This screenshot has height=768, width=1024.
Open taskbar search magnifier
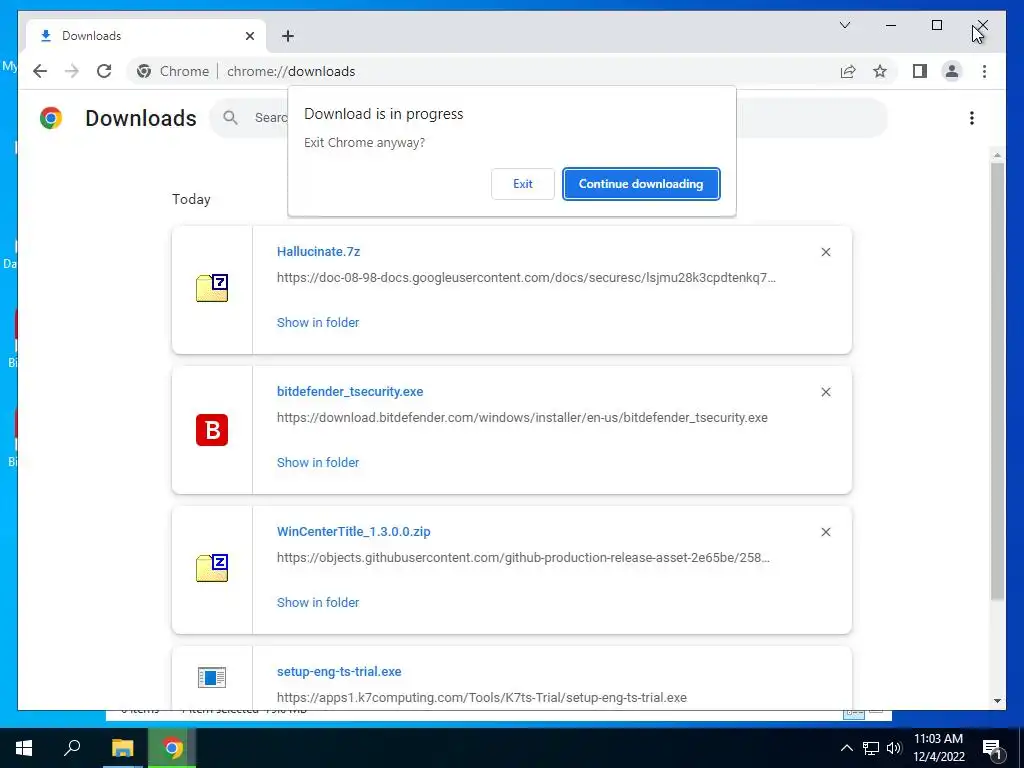pyautogui.click(x=72, y=748)
